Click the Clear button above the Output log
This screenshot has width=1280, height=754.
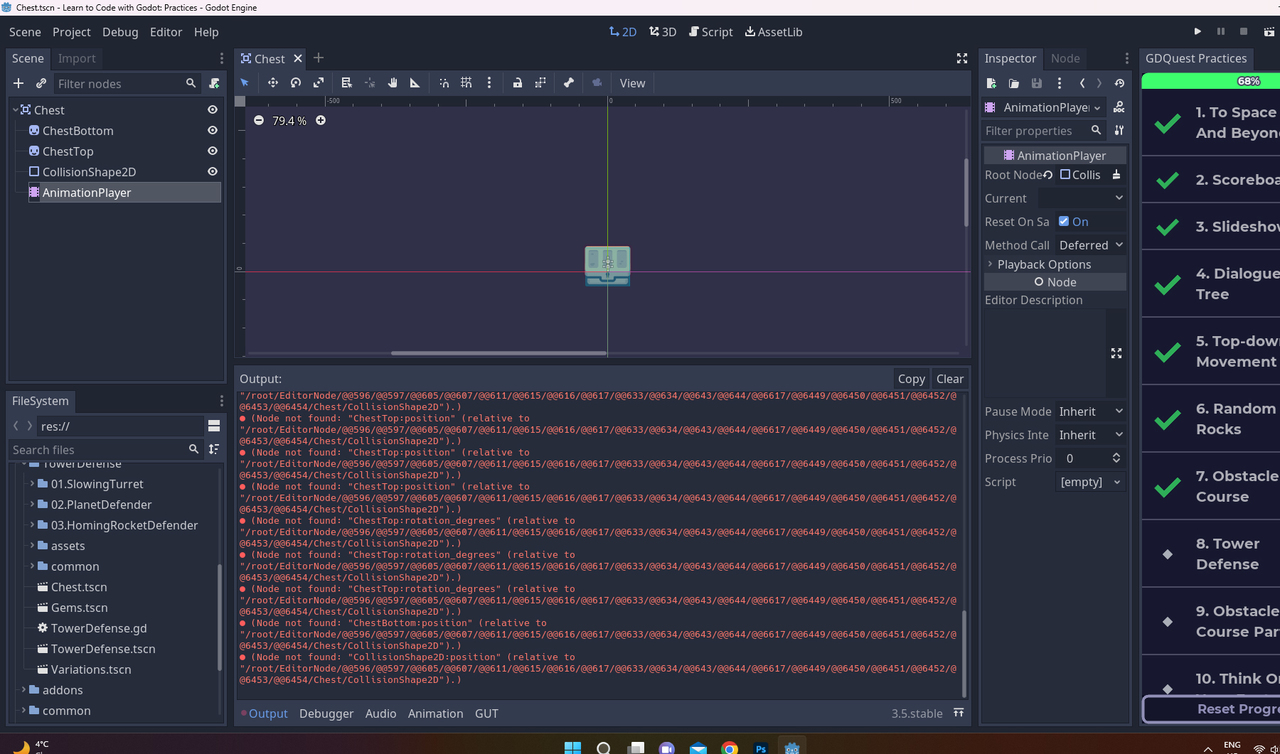(948, 378)
